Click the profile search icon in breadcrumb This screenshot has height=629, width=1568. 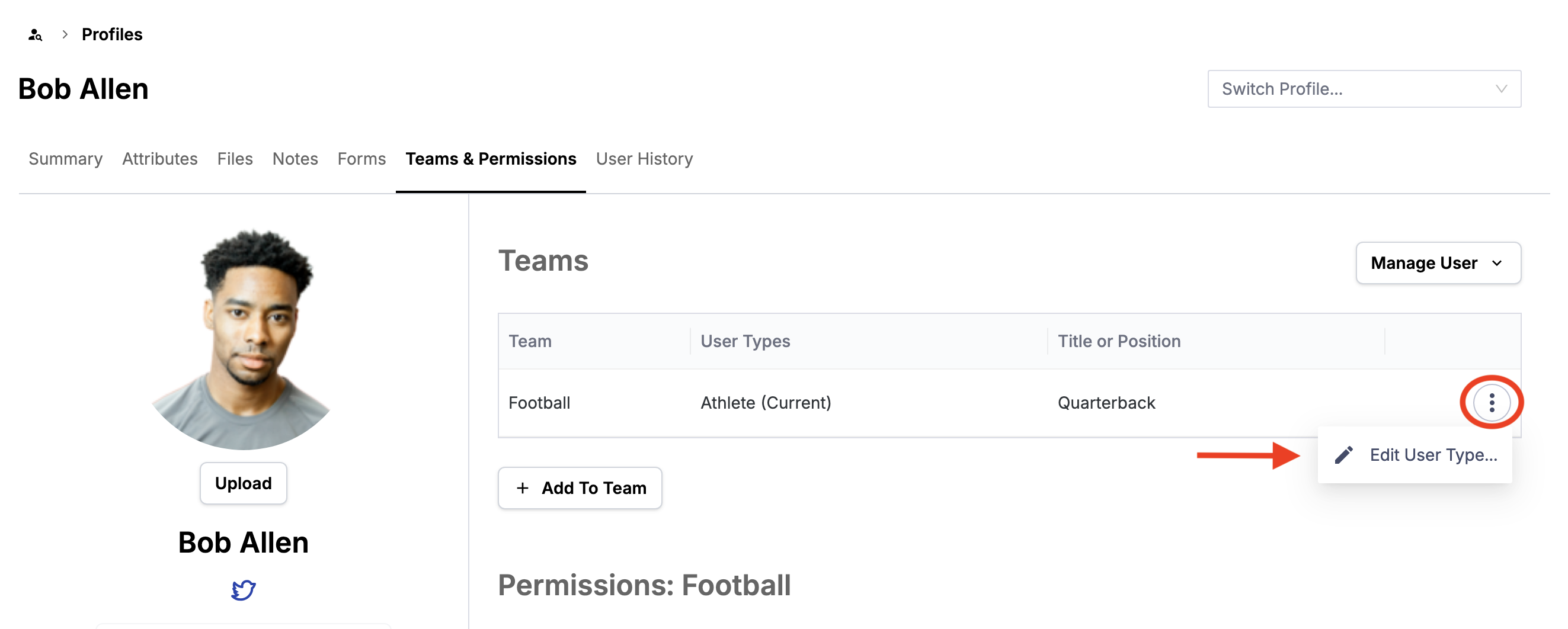[x=36, y=35]
